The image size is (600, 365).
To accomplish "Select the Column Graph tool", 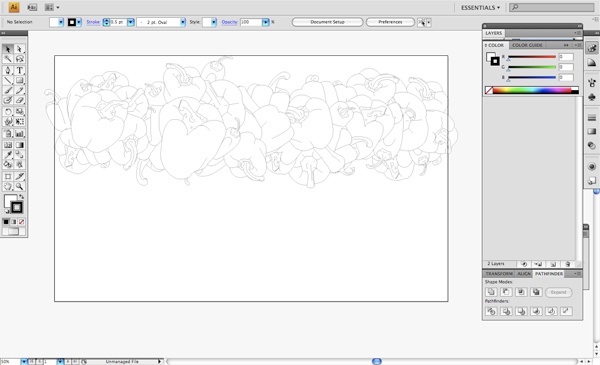I will (20, 134).
